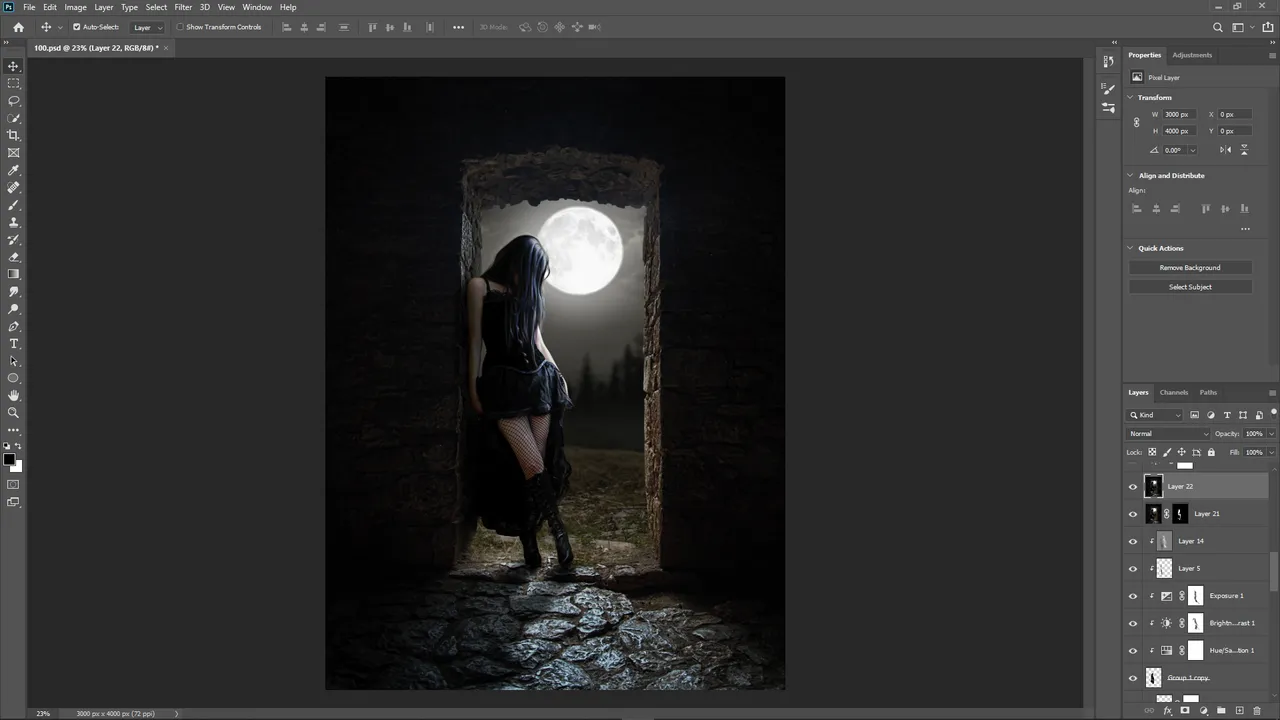Image resolution: width=1280 pixels, height=720 pixels.
Task: Click the Add layer style fx icon
Action: (x=1167, y=711)
